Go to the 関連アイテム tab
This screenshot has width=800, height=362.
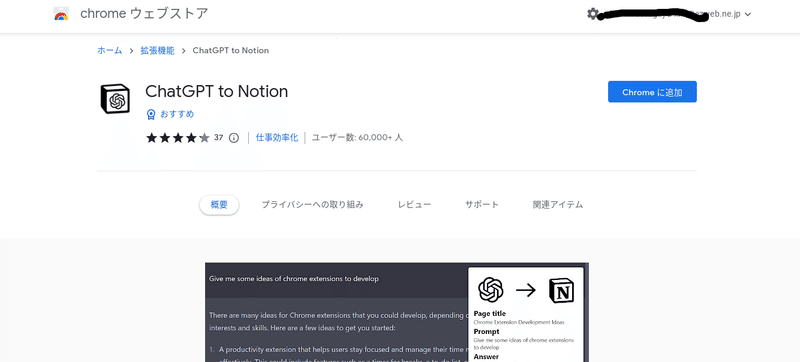pos(558,205)
